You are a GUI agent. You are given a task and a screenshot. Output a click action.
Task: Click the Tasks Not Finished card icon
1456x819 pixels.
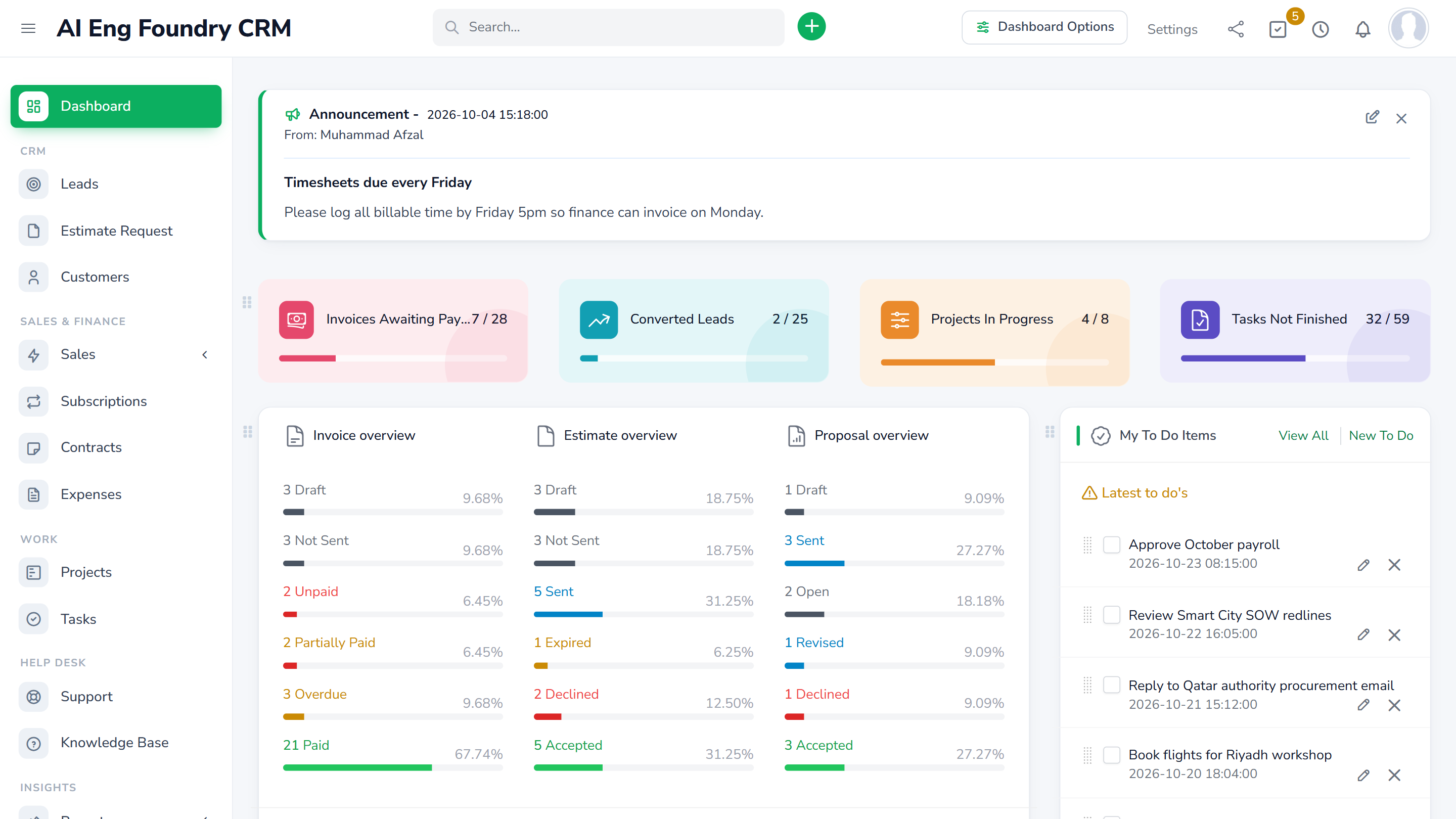click(x=1200, y=320)
